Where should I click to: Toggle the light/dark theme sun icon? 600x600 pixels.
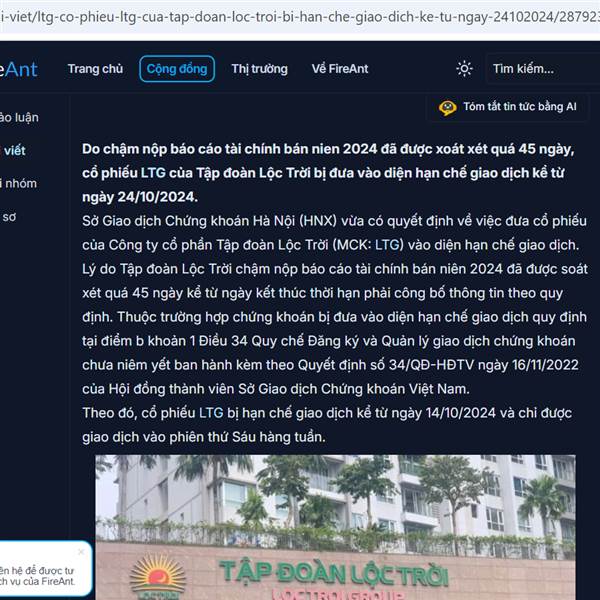(x=464, y=69)
